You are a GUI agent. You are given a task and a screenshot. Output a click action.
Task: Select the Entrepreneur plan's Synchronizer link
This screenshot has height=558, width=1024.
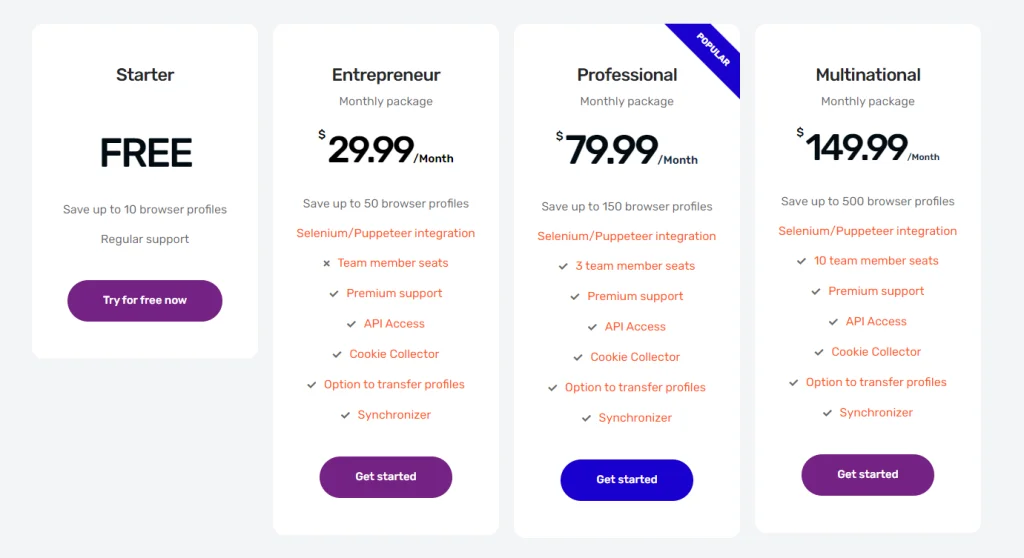[394, 415]
